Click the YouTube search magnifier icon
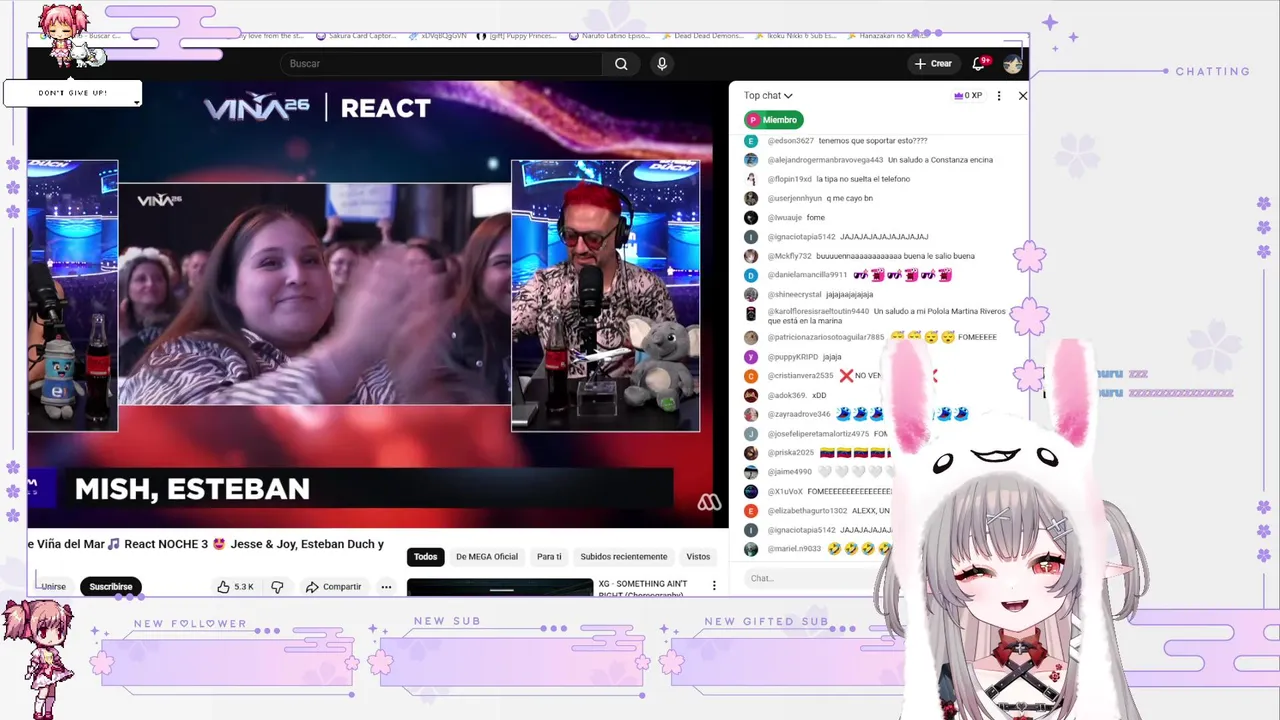This screenshot has height=720, width=1280. click(621, 64)
